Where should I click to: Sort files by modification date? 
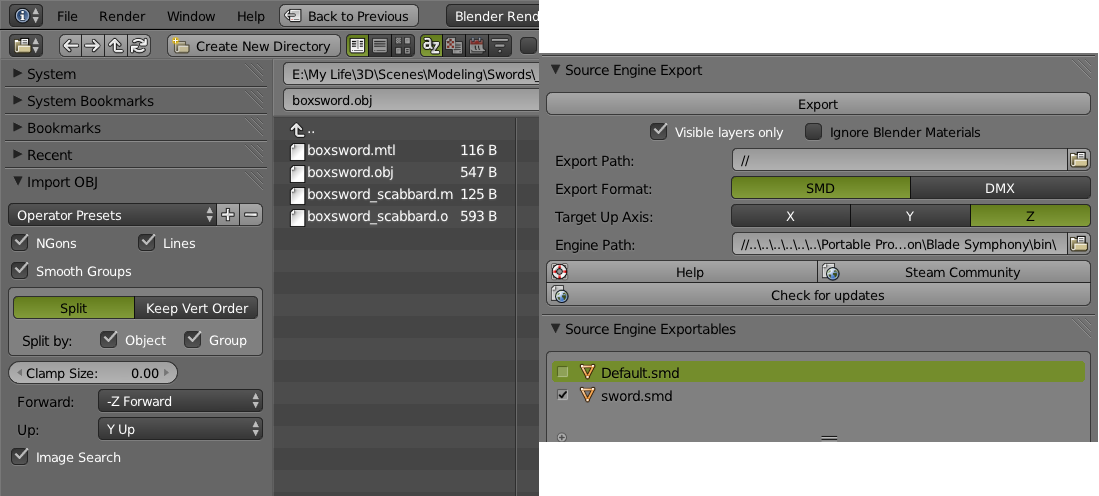[477, 46]
